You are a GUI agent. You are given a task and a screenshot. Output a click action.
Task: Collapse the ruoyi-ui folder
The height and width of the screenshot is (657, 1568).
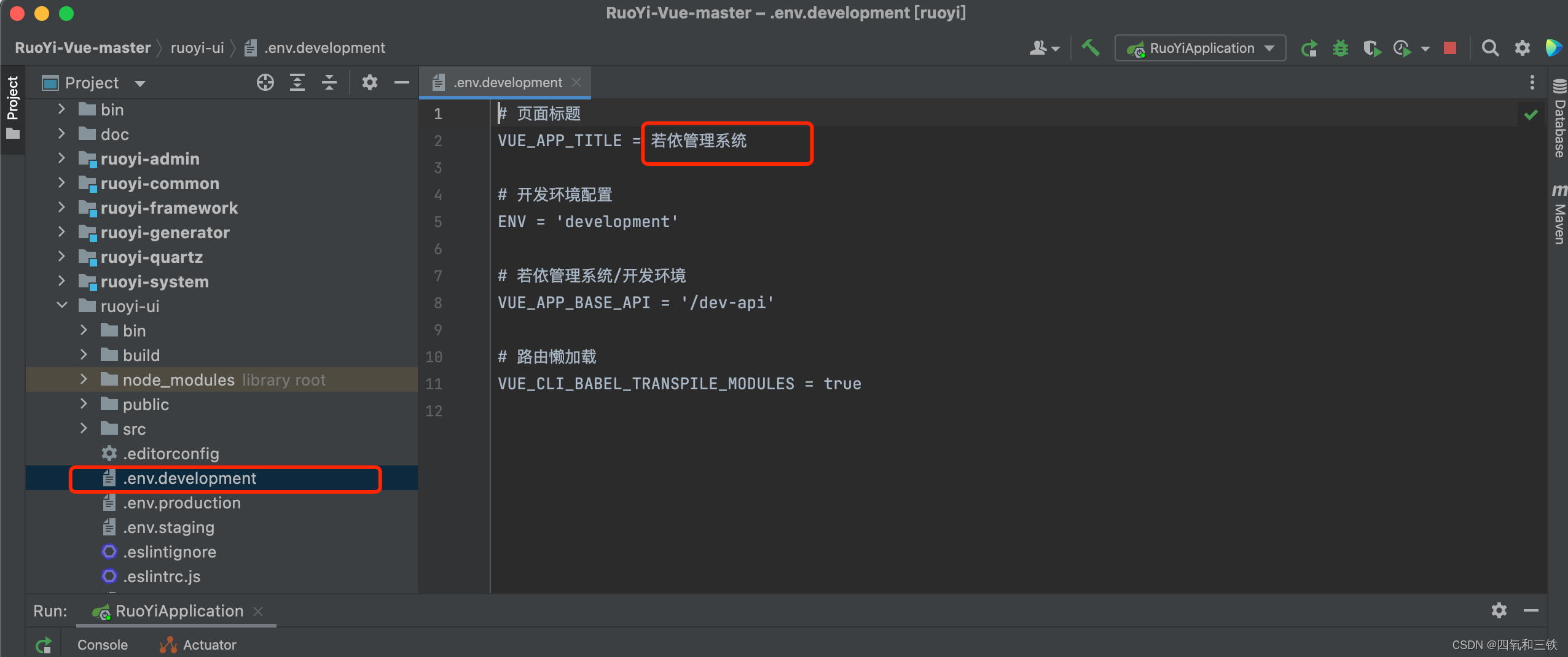(61, 306)
